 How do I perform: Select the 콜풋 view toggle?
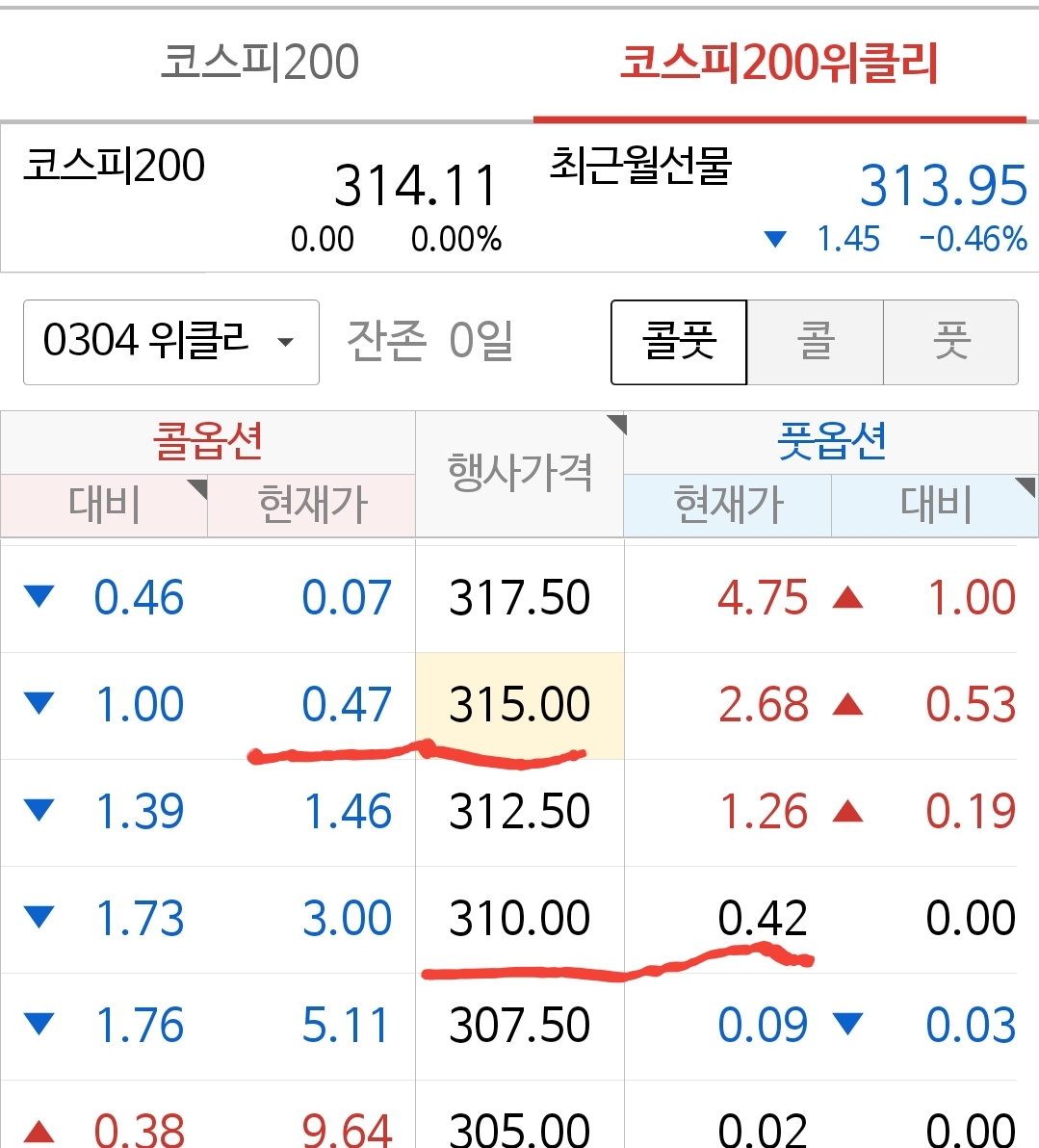(x=679, y=342)
